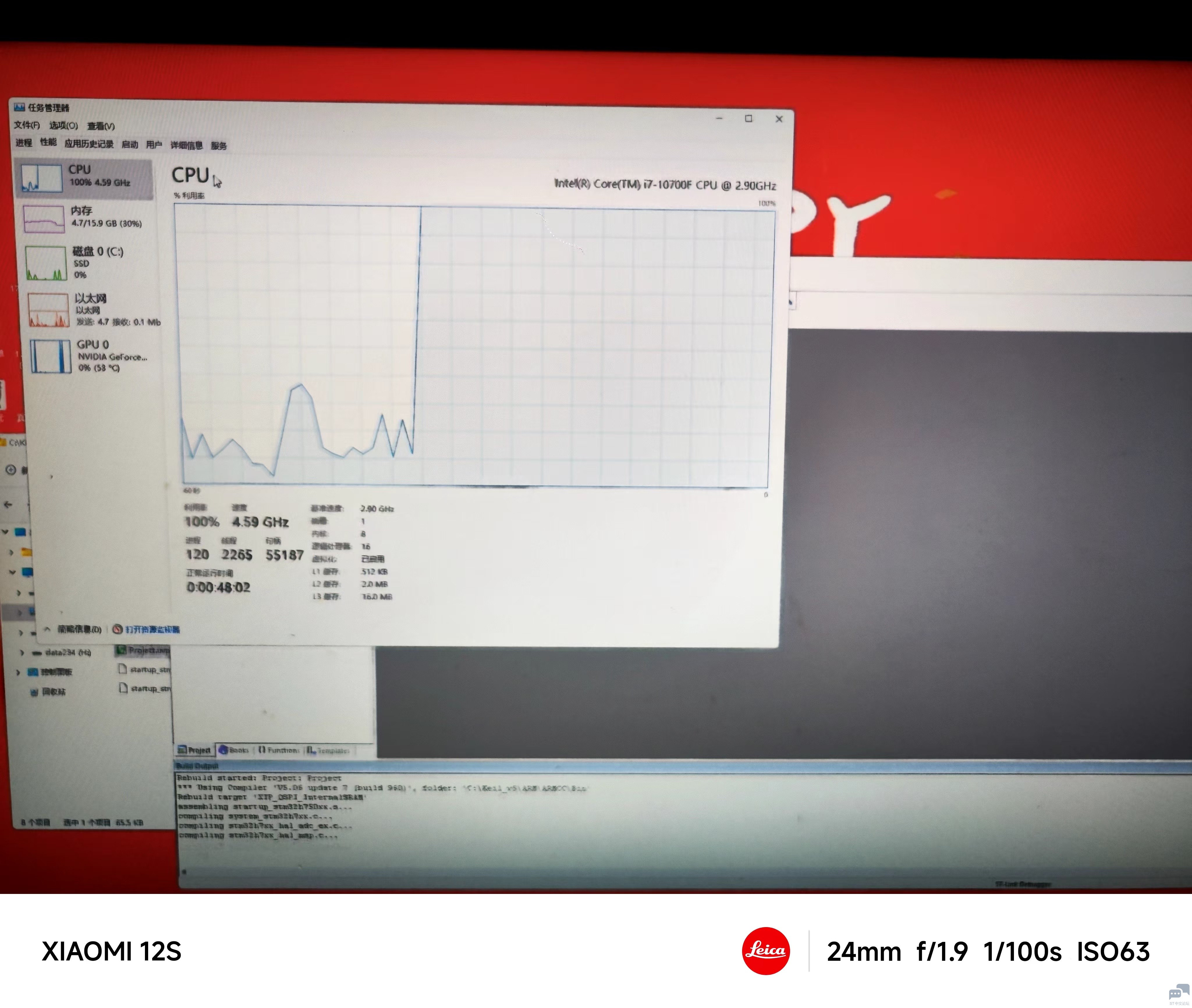Click the "compiling system_stm32h7xx.c..." line
The height and width of the screenshot is (1008, 1192).
(x=256, y=817)
